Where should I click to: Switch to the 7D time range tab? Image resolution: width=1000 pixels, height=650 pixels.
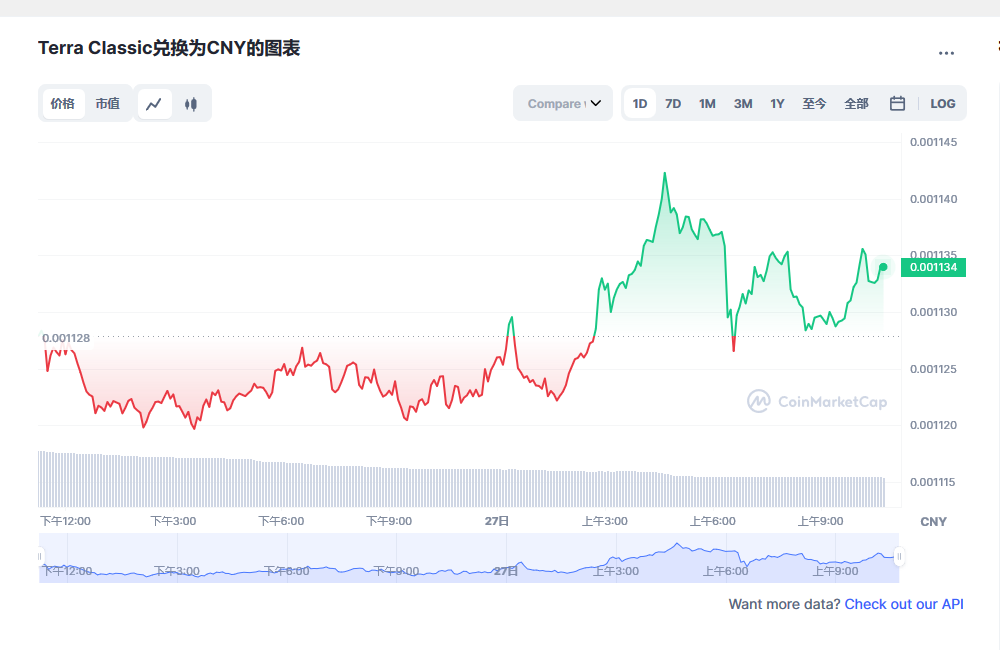click(672, 103)
